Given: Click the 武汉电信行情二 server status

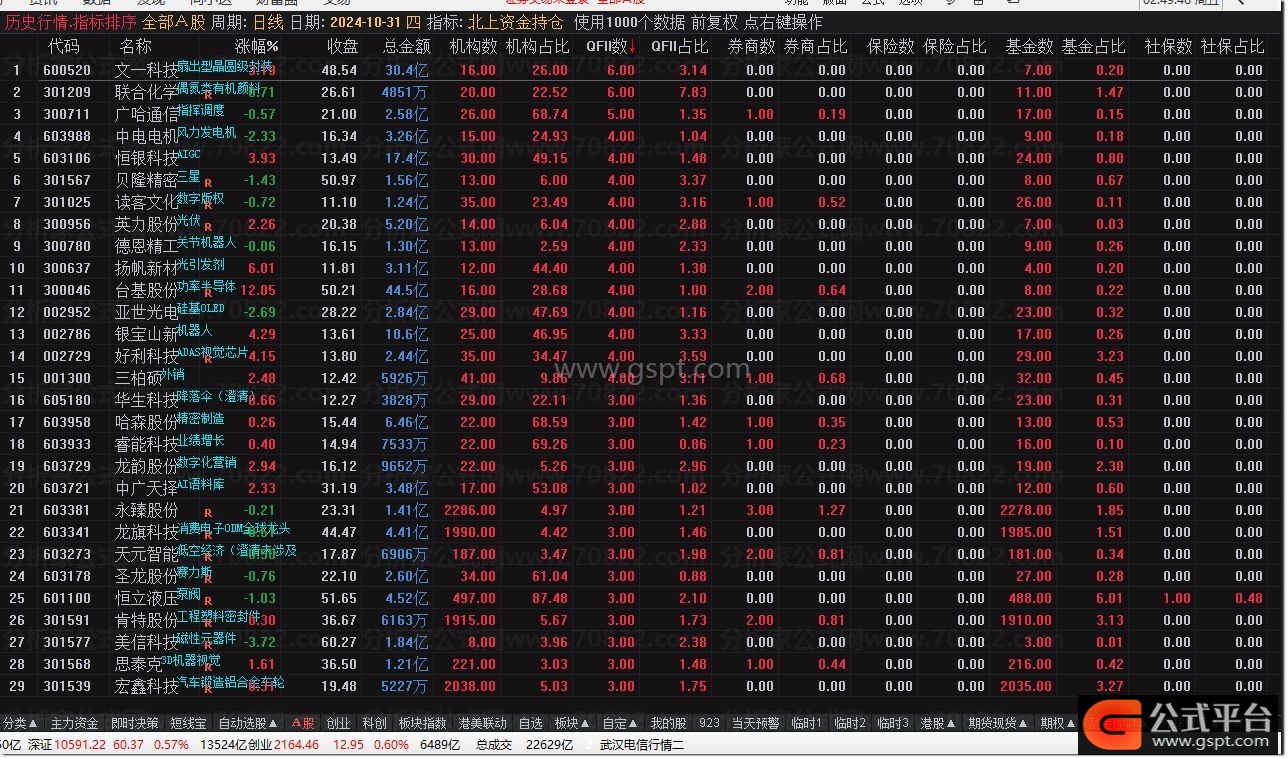Looking at the screenshot, I should pyautogui.click(x=641, y=744).
